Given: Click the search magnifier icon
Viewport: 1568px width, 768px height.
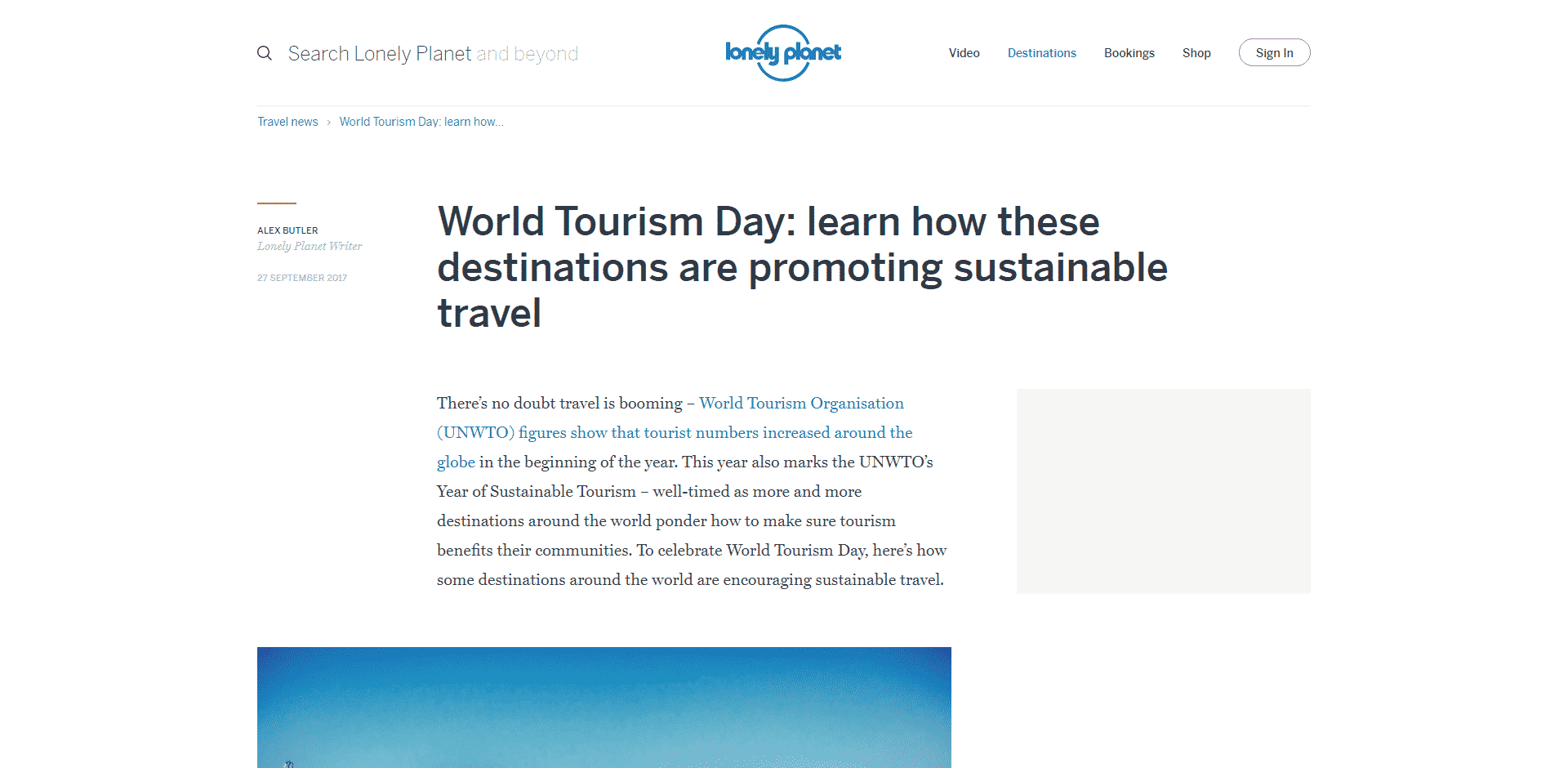Looking at the screenshot, I should (x=265, y=53).
